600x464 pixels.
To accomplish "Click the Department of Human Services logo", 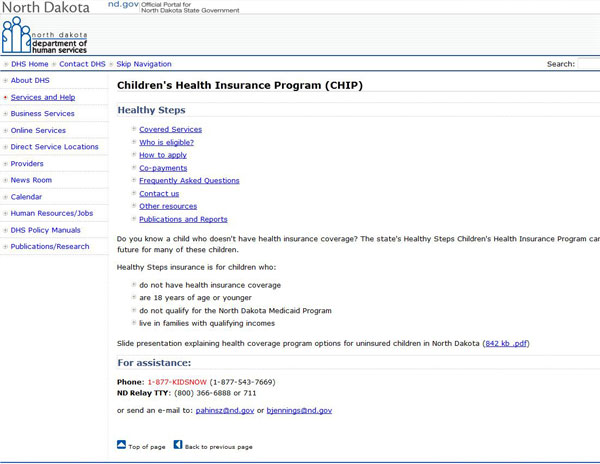I will click(44, 35).
